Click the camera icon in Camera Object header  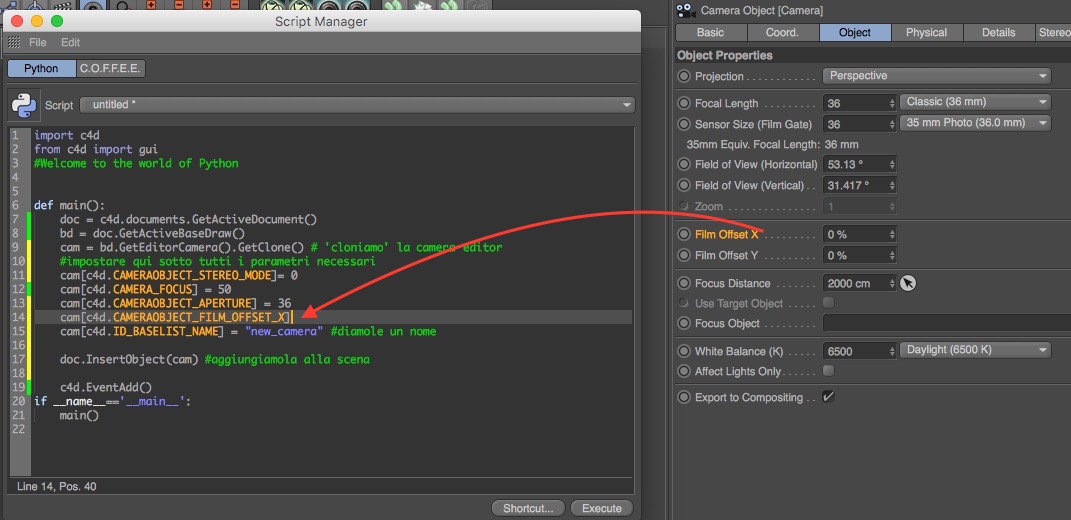click(x=684, y=10)
